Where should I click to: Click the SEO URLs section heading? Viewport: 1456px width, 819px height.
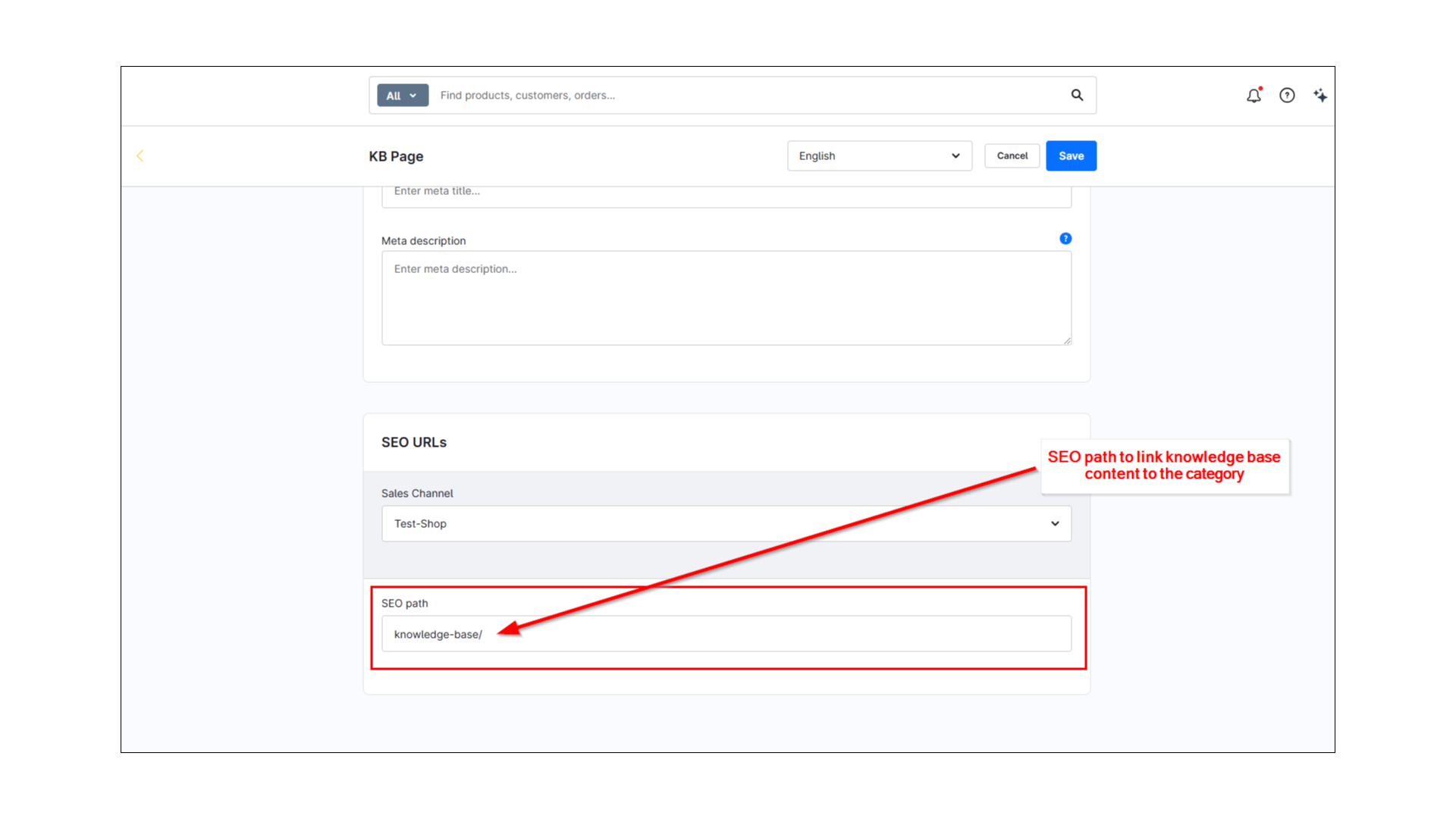click(414, 442)
